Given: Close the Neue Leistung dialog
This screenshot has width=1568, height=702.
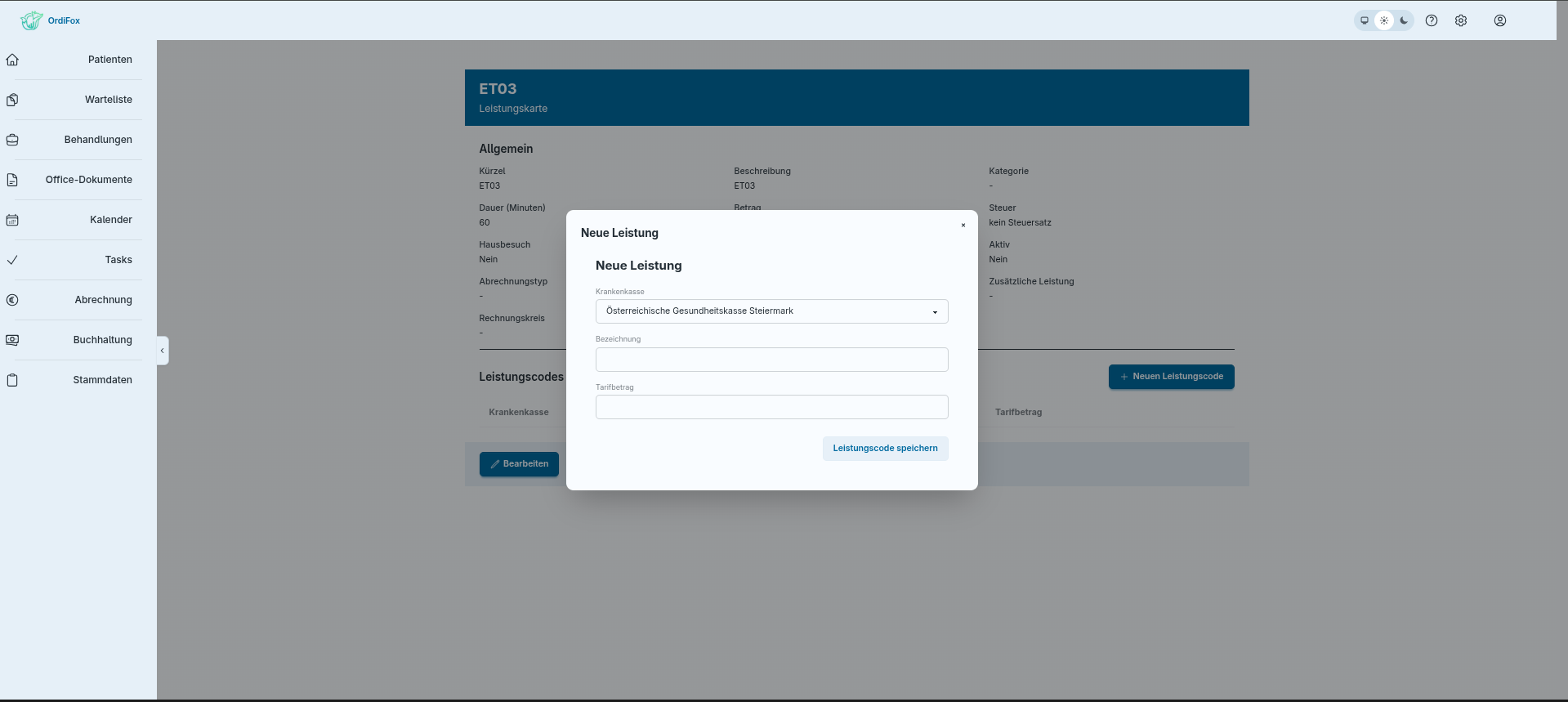Looking at the screenshot, I should [963, 226].
